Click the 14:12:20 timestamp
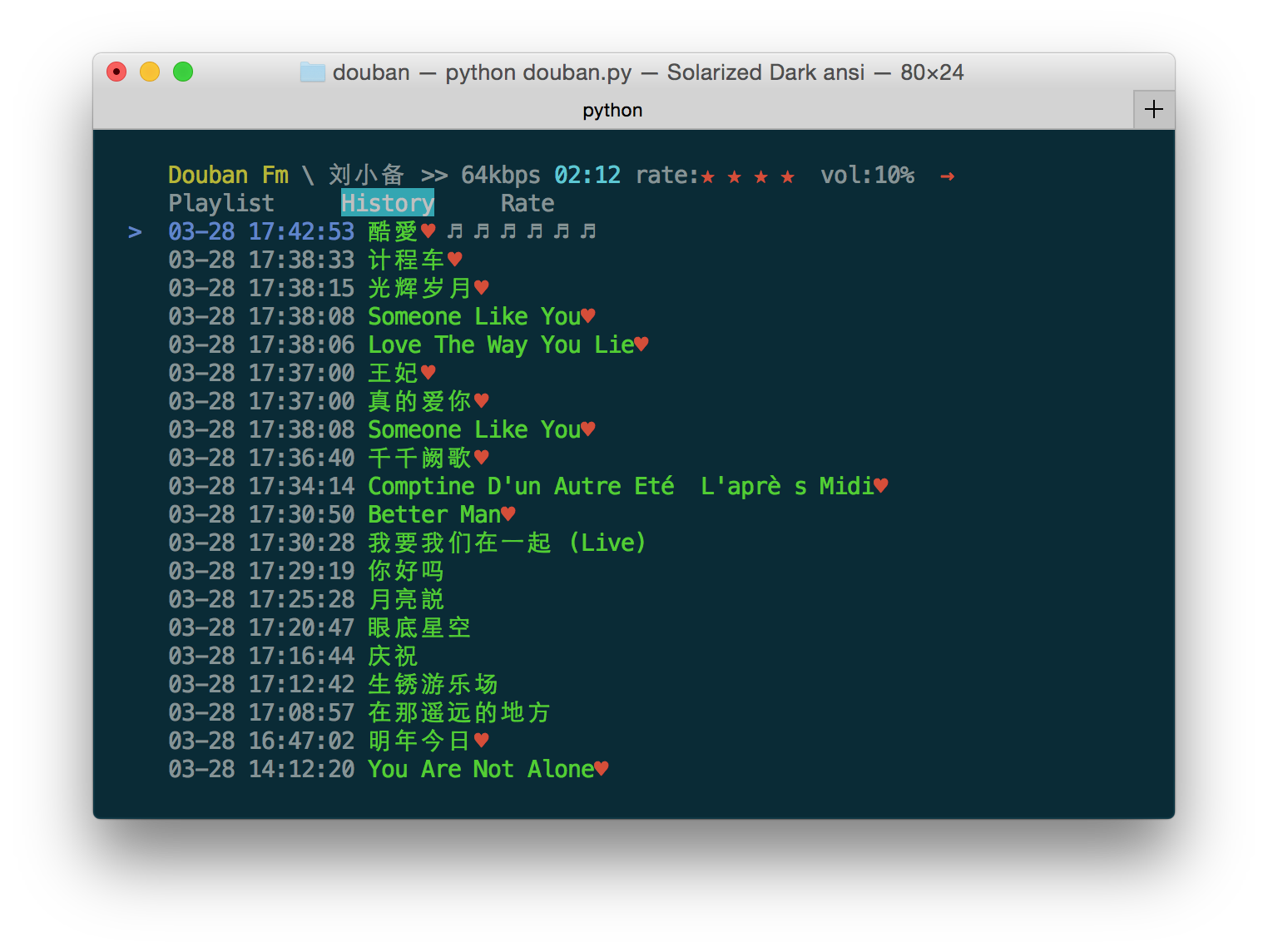This screenshot has width=1268, height=952. 301,769
